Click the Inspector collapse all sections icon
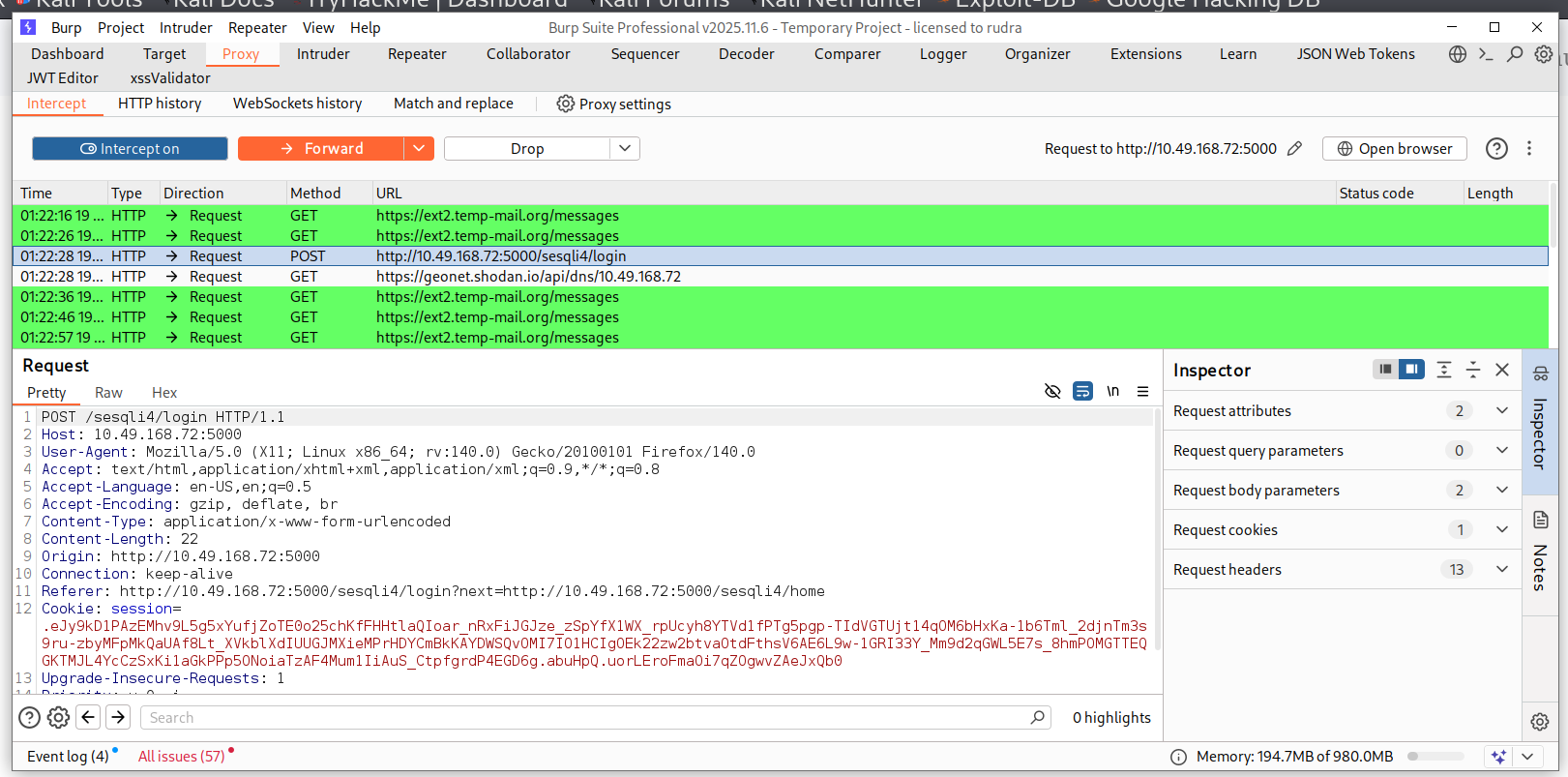1568x777 pixels. (x=1473, y=369)
